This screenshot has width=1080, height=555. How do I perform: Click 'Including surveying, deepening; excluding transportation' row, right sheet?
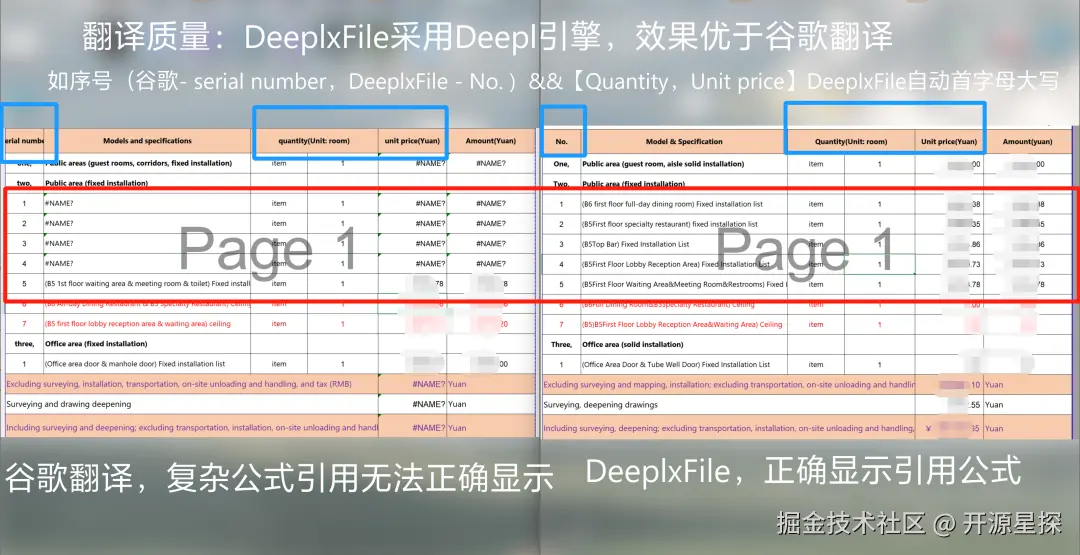click(x=729, y=428)
